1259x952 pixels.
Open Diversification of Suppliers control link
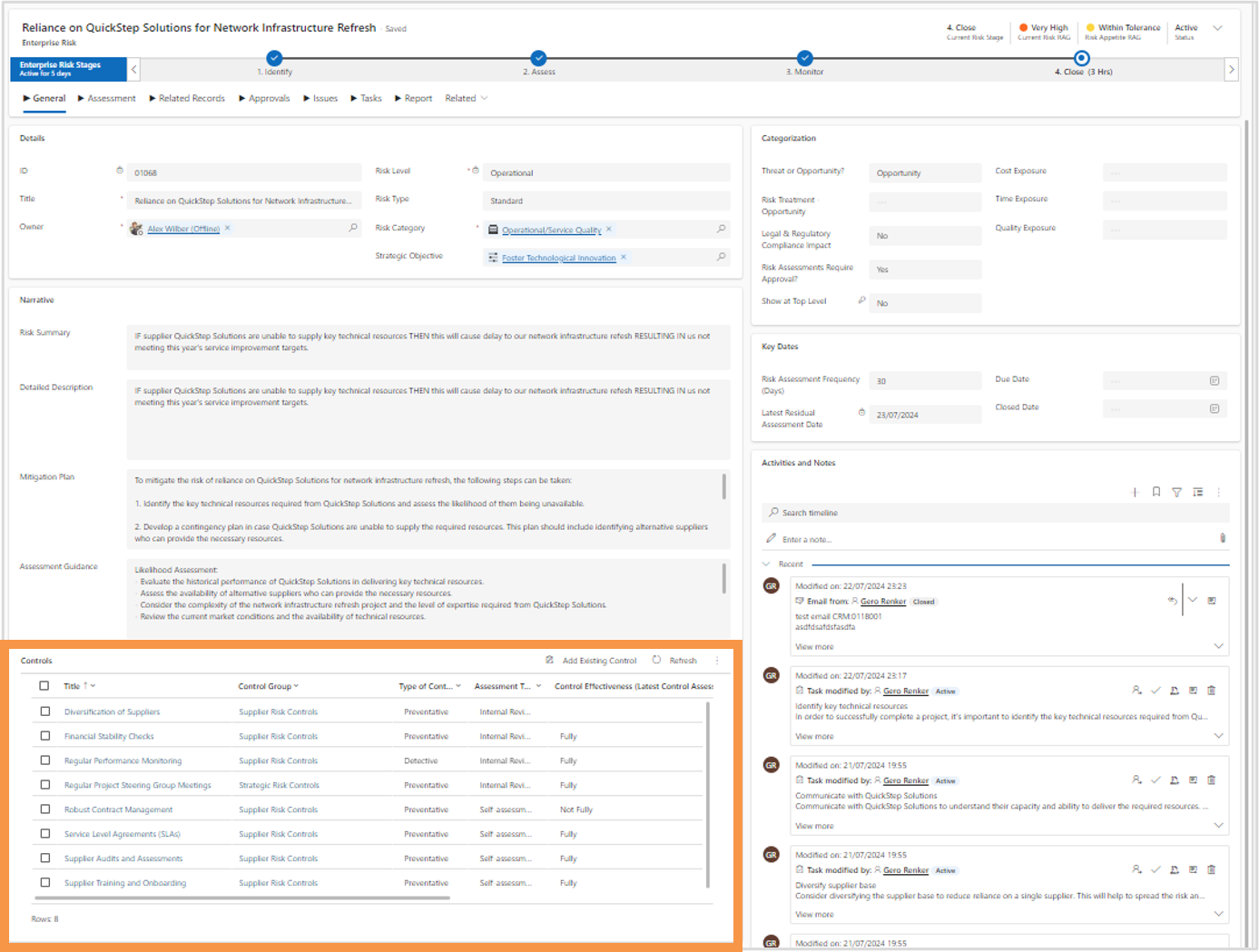(112, 712)
